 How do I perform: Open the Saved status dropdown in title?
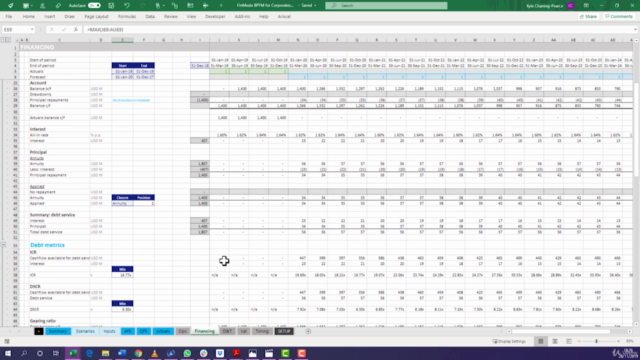pyautogui.click(x=315, y=6)
